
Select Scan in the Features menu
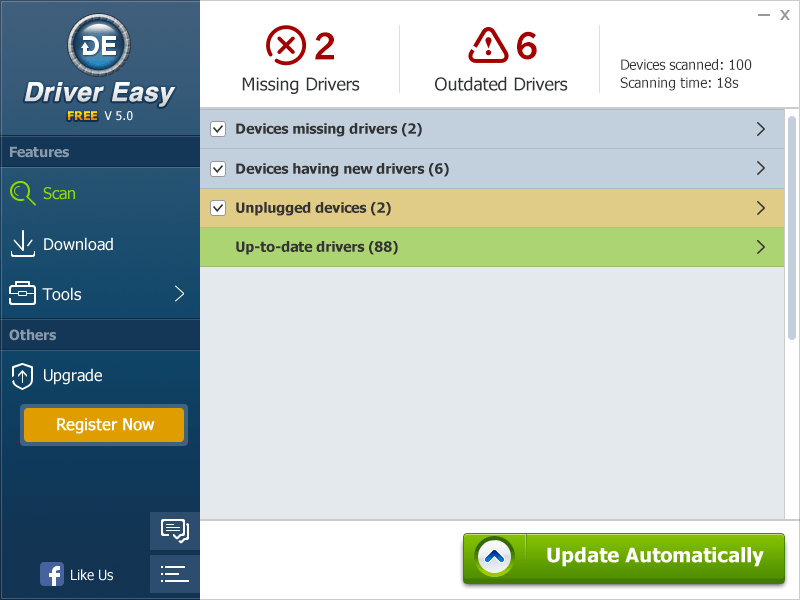[x=58, y=194]
